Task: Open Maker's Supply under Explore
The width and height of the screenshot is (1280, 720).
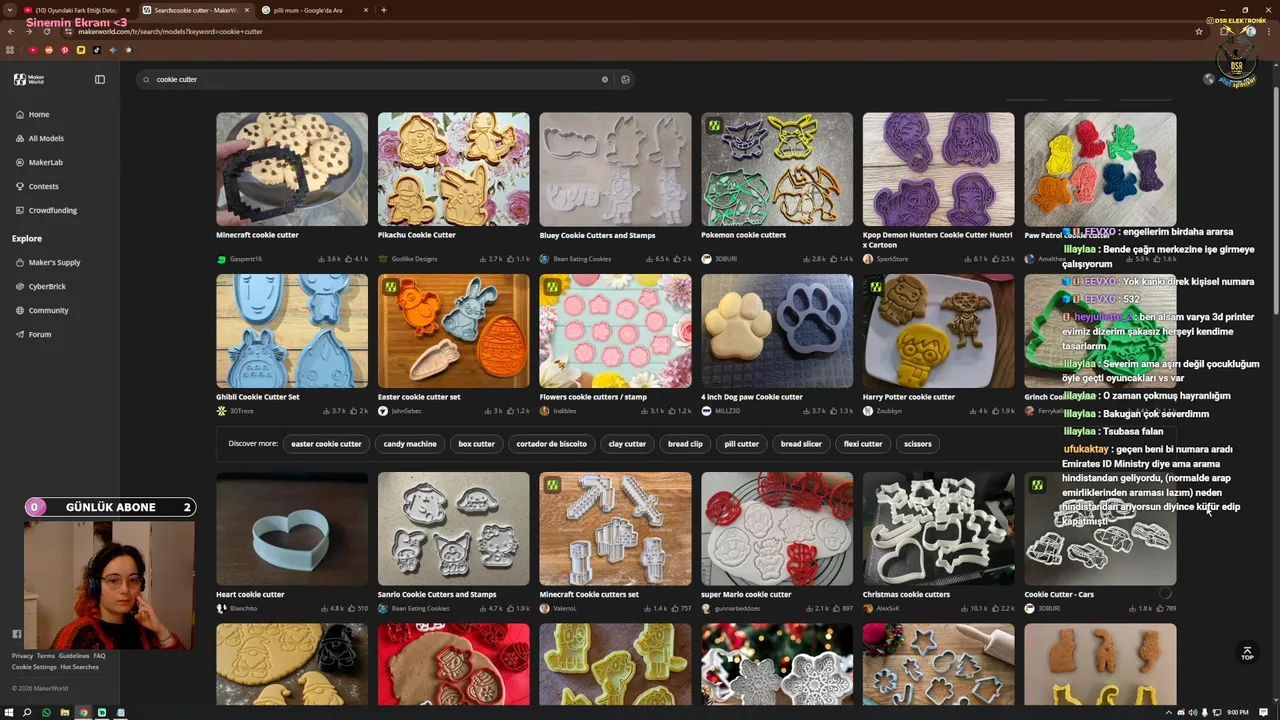Action: tap(54, 262)
